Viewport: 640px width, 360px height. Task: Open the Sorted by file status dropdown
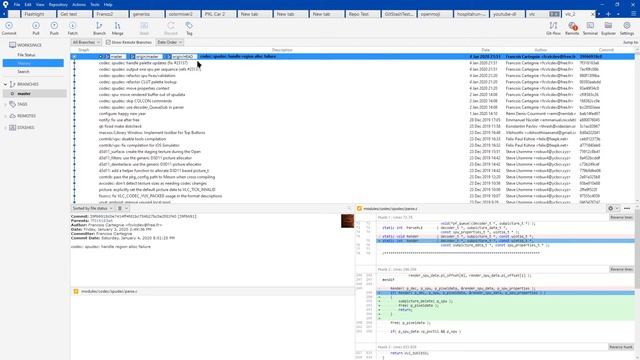(92, 208)
